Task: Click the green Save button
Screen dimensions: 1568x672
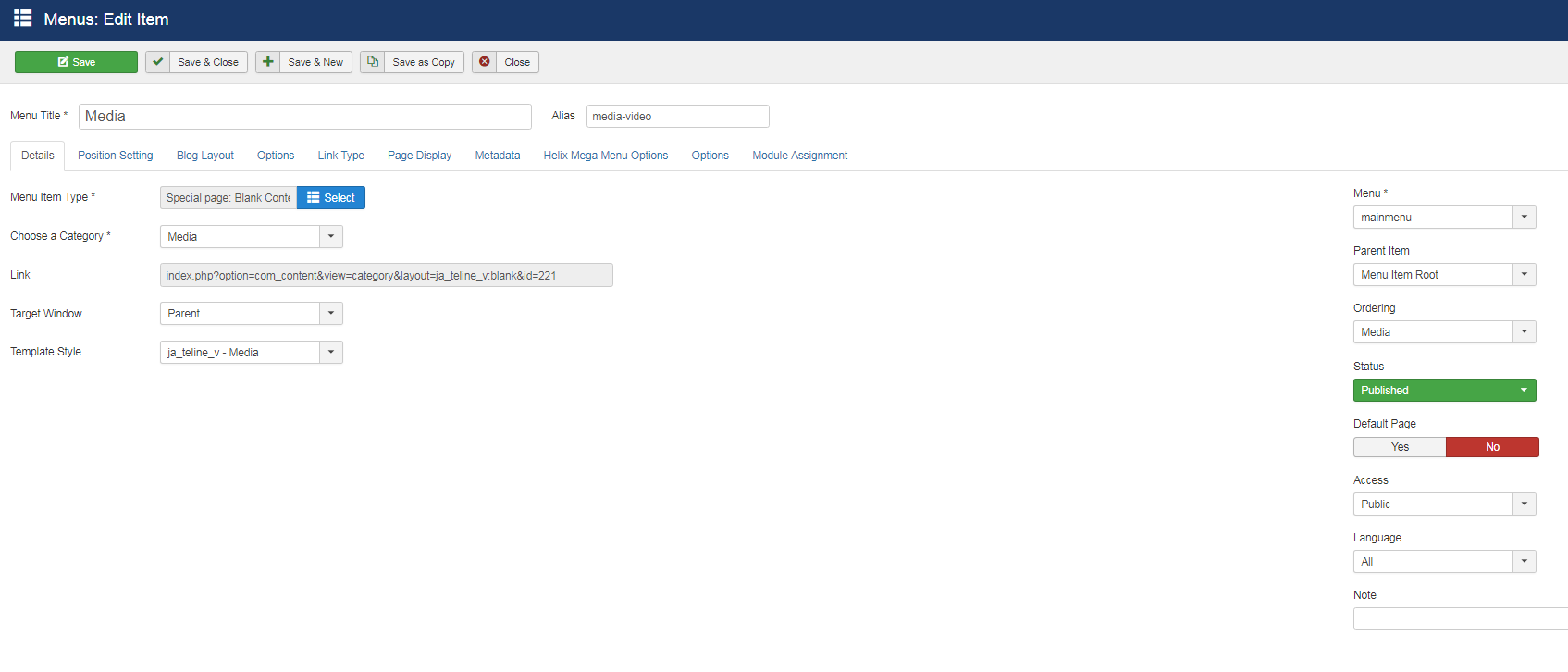Action: click(x=76, y=62)
